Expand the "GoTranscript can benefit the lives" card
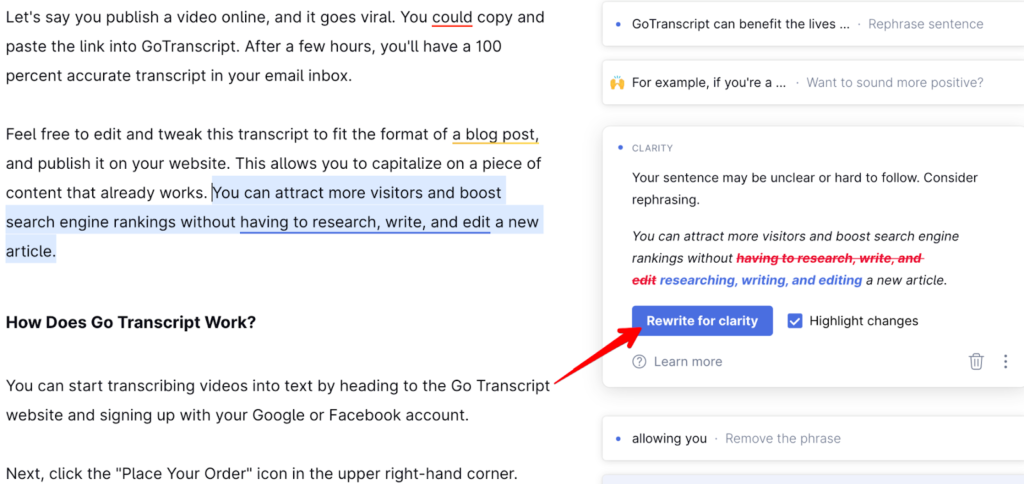The image size is (1024, 484). [x=740, y=24]
